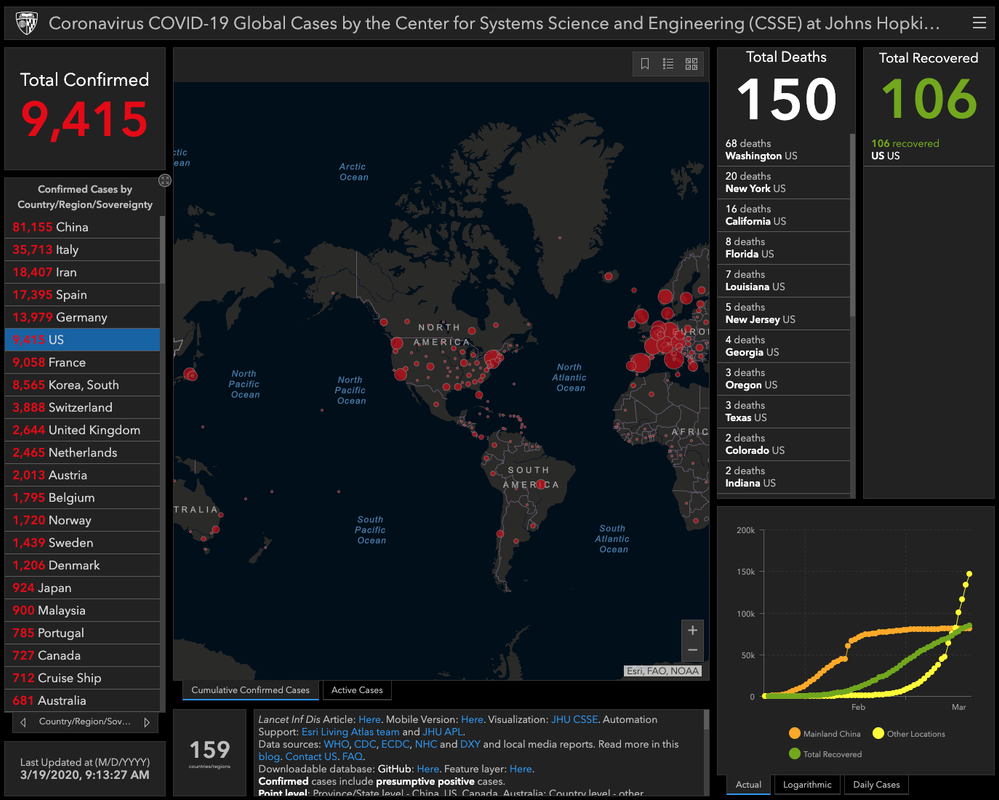The width and height of the screenshot is (999, 800).
Task: Zoom in on the map
Action: [693, 630]
